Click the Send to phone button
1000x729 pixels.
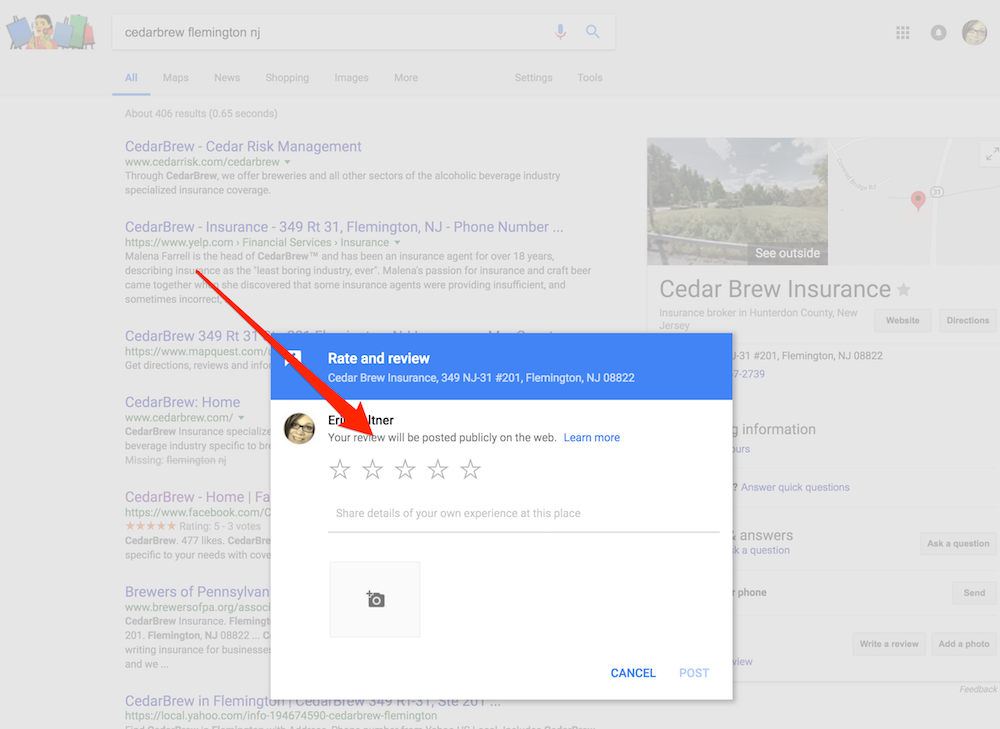point(974,593)
